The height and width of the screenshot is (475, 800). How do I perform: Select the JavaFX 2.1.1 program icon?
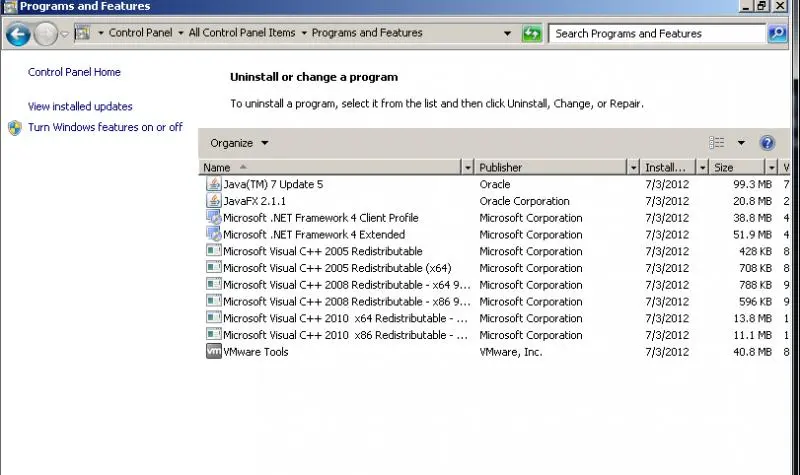(x=213, y=201)
